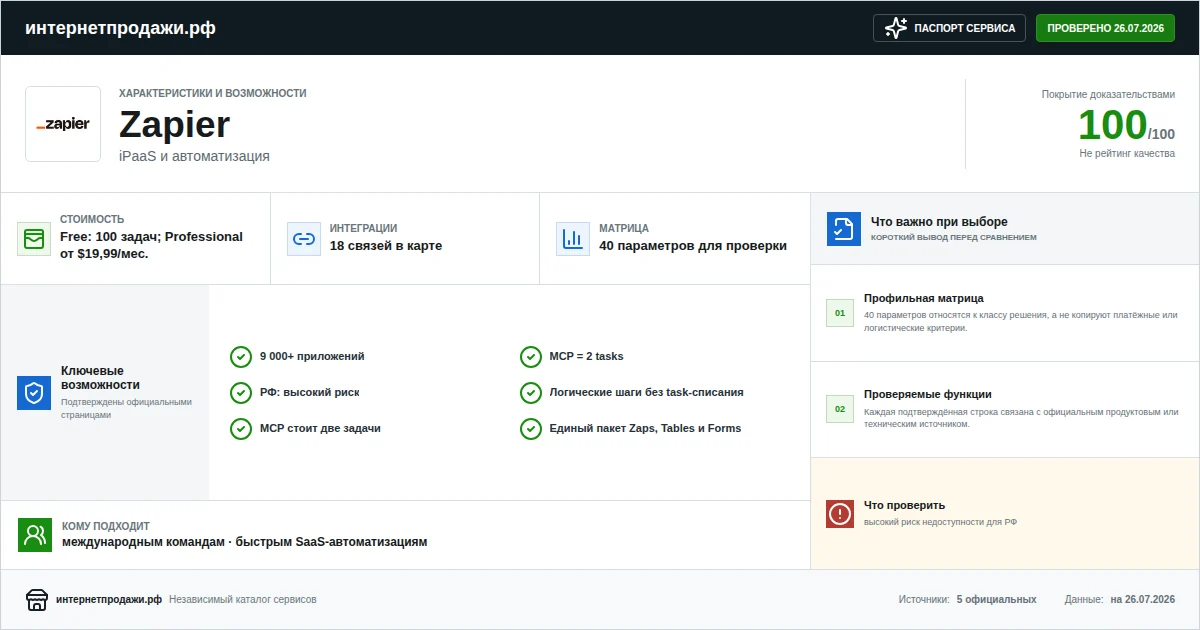1200x630 pixels.
Task: Click 18 связей в карте text
Action: click(x=386, y=246)
